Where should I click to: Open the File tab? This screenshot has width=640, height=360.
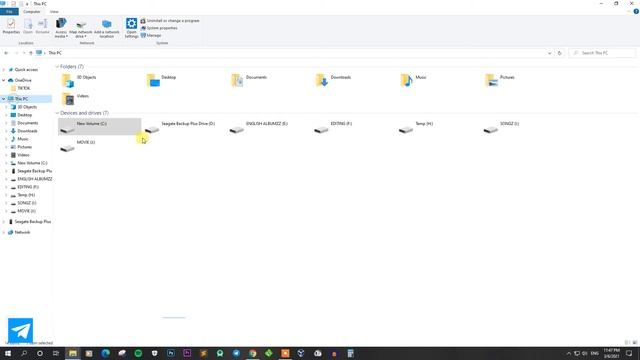[x=9, y=11]
